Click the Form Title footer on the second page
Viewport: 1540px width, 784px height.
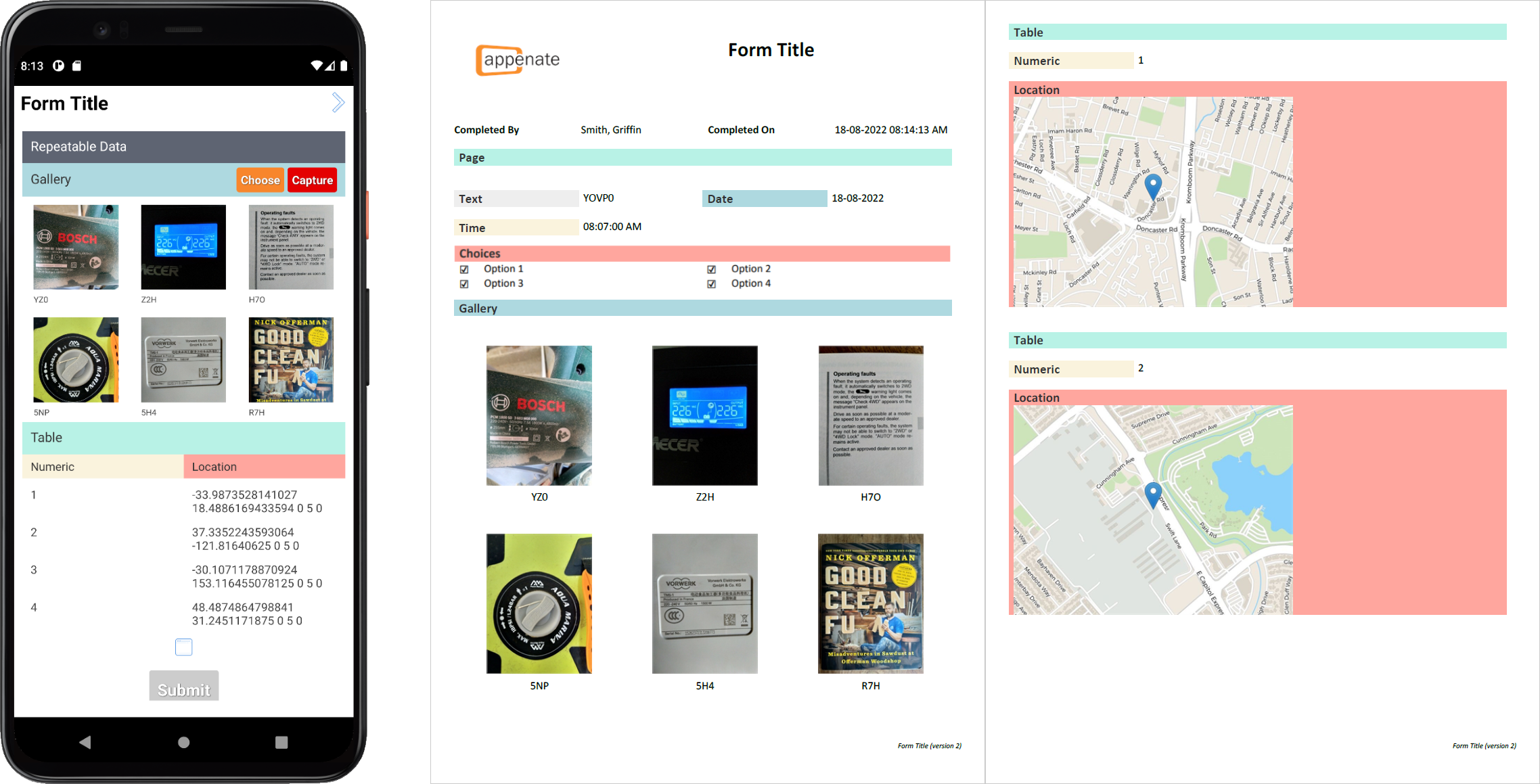coord(1484,746)
